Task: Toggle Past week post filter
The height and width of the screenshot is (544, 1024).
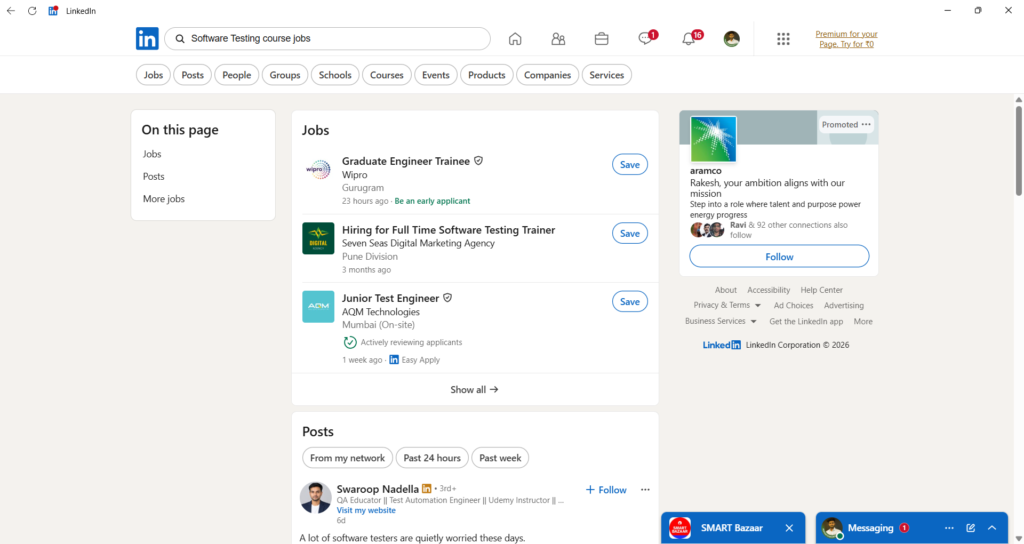Action: point(500,458)
